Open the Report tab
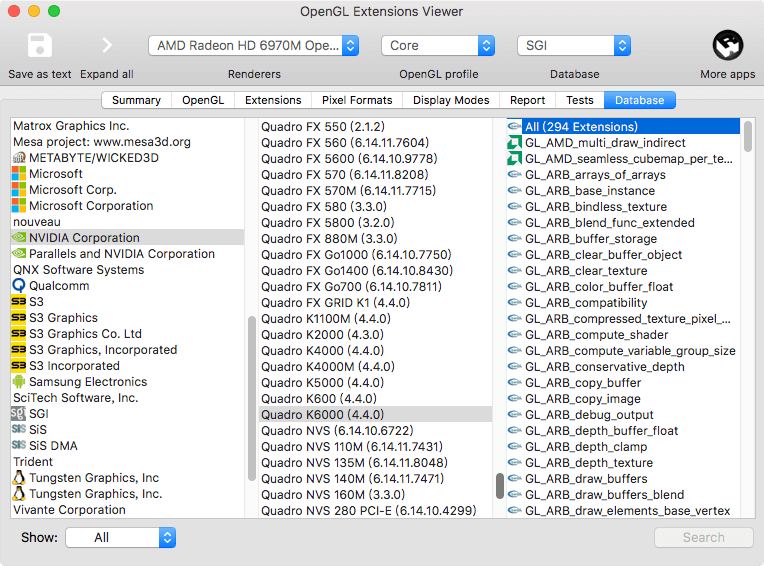This screenshot has height=566, width=764. (x=528, y=100)
